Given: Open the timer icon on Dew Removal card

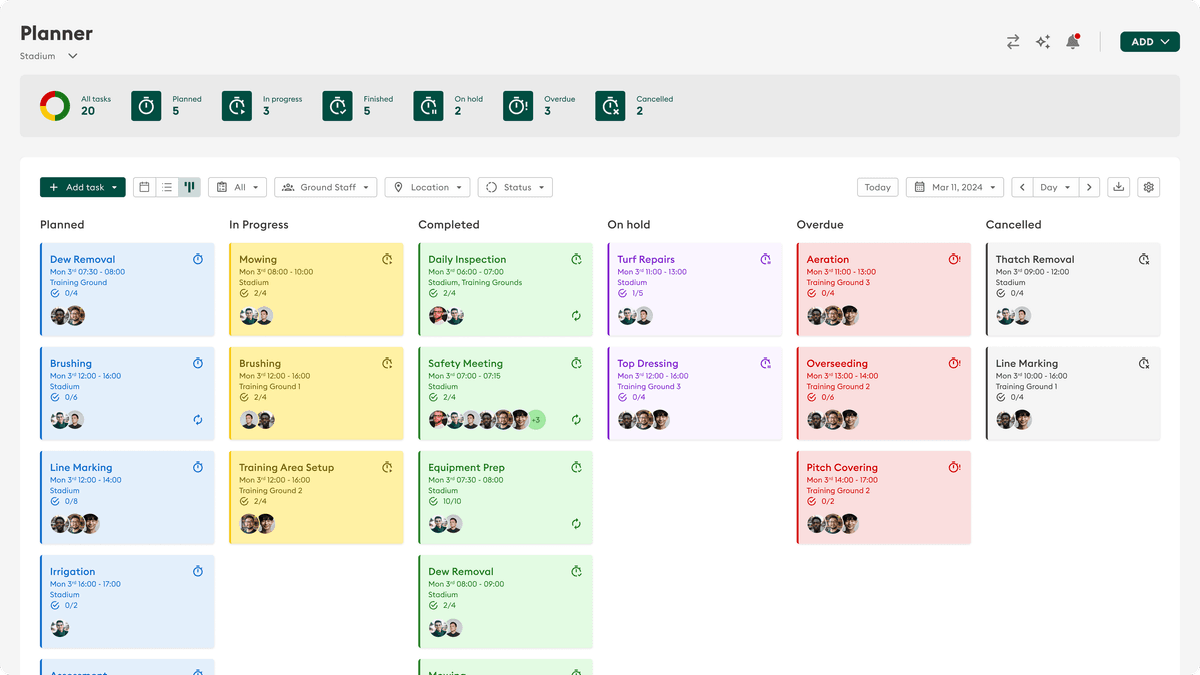Looking at the screenshot, I should click(198, 259).
